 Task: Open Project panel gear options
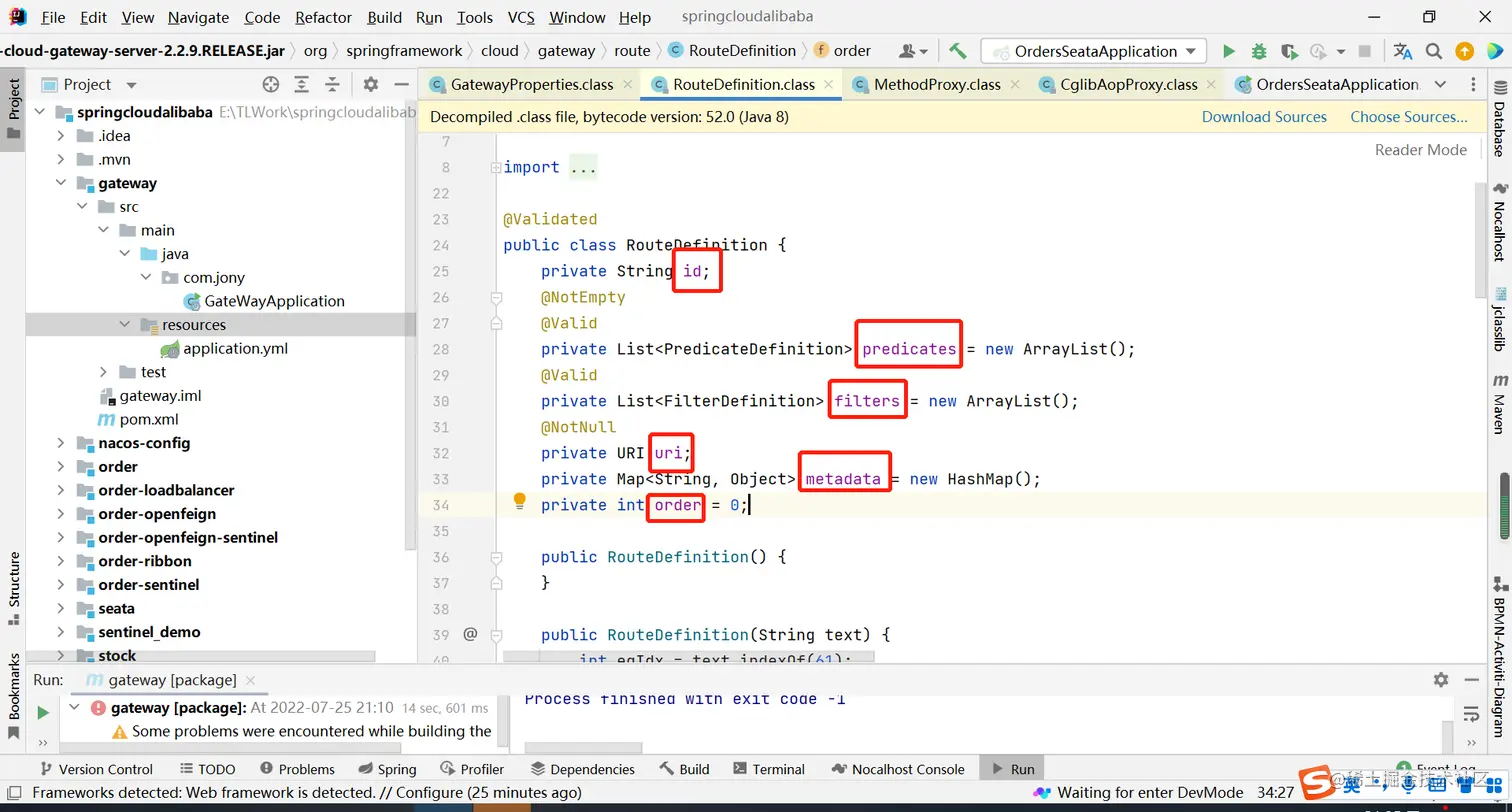pyautogui.click(x=371, y=85)
